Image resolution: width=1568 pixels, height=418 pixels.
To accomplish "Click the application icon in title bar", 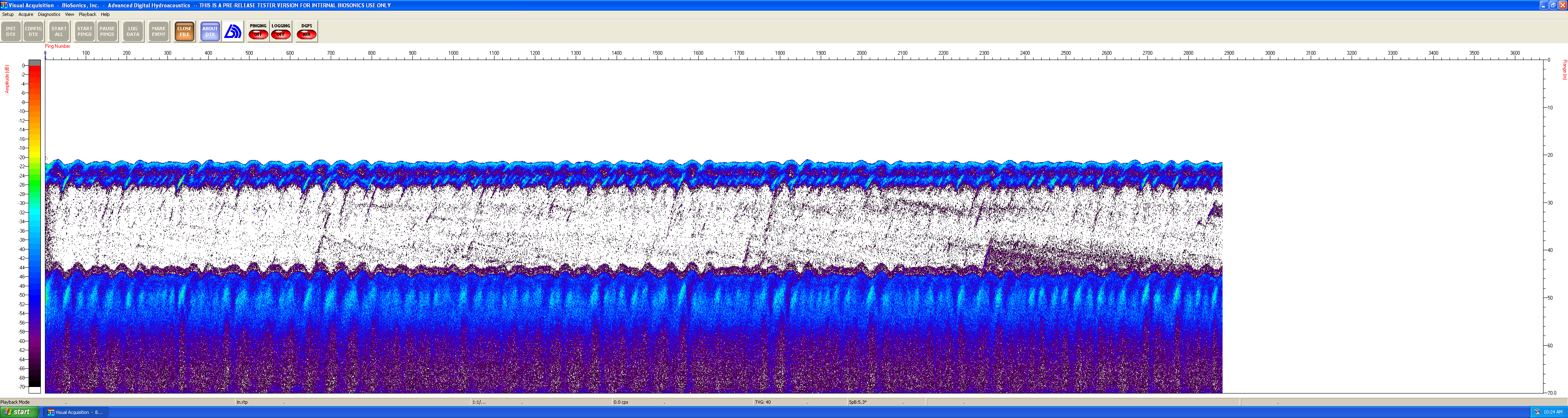I will tap(4, 5).
